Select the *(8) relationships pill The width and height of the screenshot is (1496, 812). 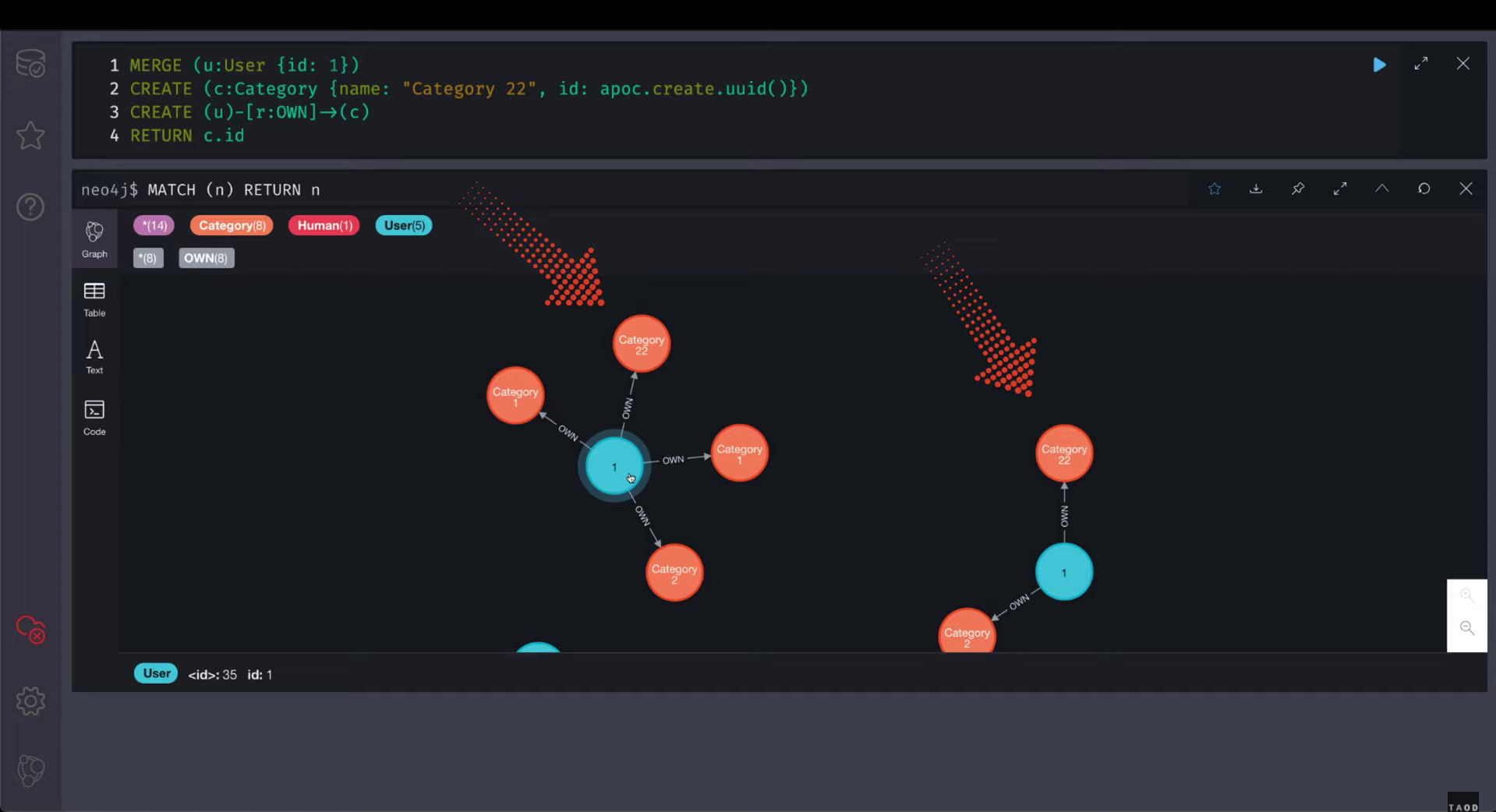coord(148,258)
